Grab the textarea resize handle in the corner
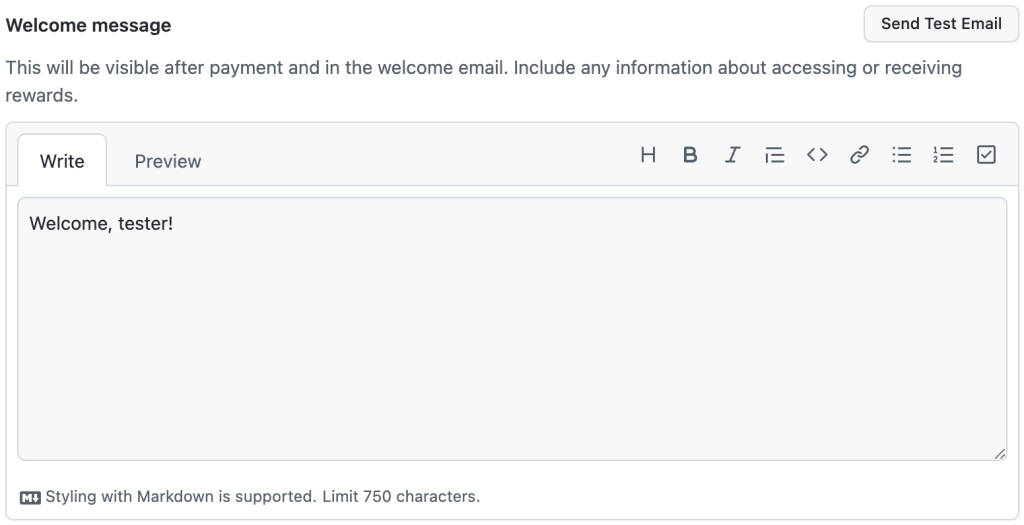 (x=1000, y=454)
